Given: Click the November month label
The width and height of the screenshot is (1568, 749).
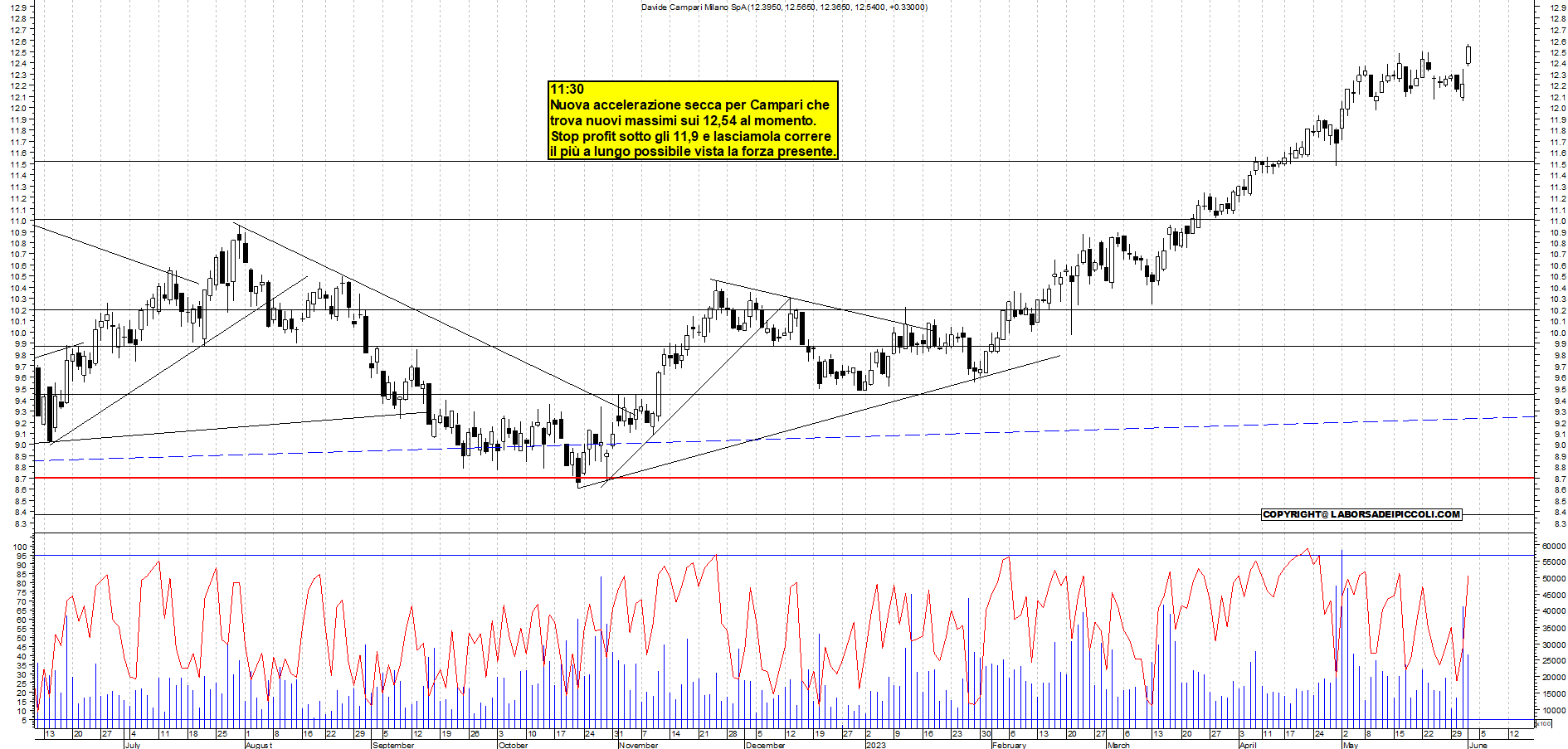Looking at the screenshot, I should [x=638, y=745].
